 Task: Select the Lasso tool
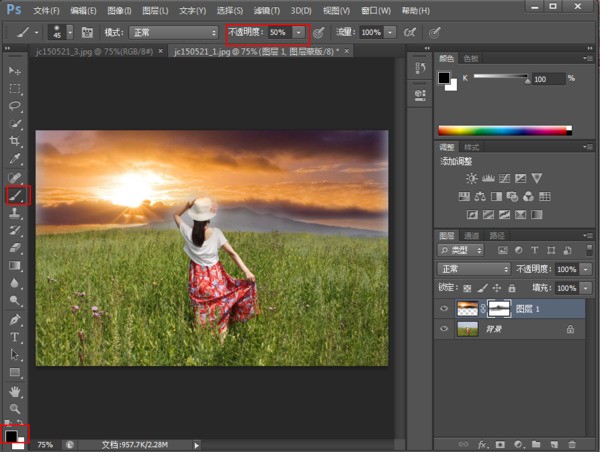pyautogui.click(x=15, y=106)
